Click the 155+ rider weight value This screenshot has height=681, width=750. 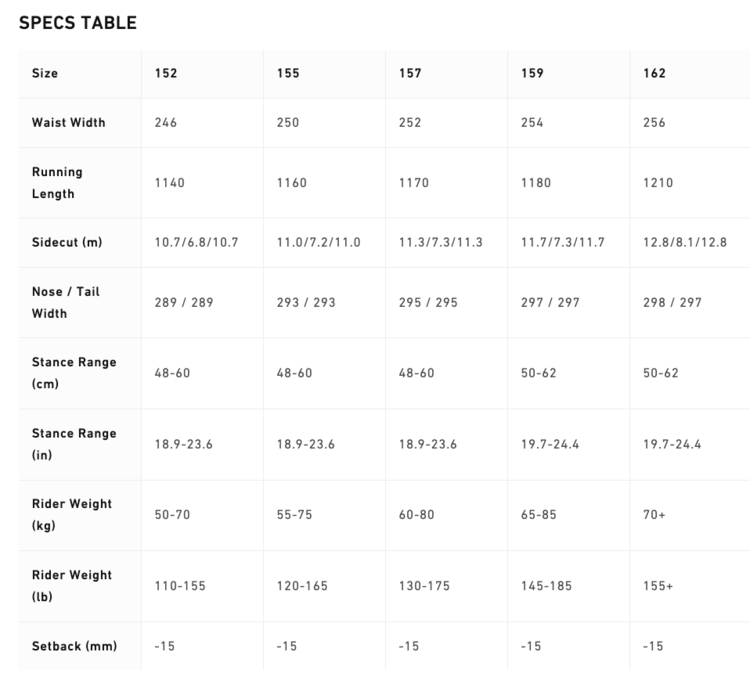pyautogui.click(x=659, y=586)
